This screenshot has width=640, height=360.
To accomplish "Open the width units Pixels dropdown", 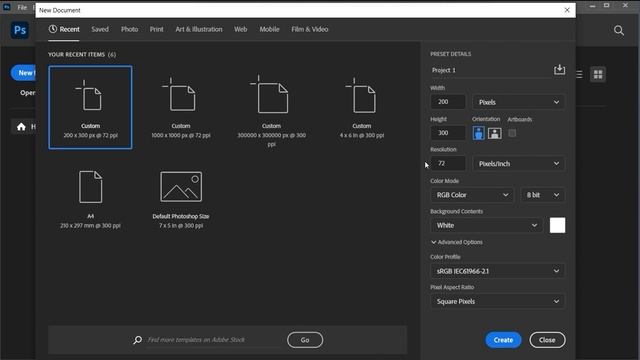I will (518, 102).
